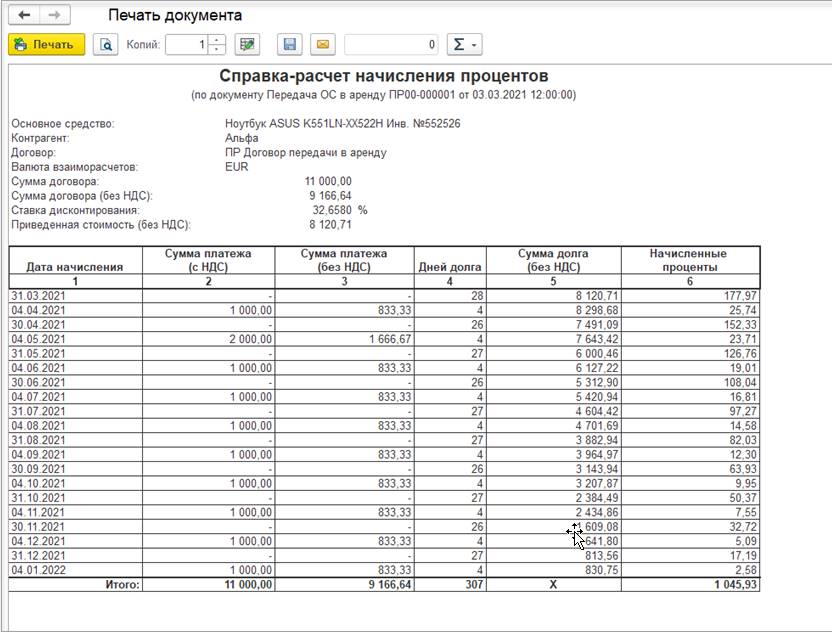Viewport: 832px width, 632px height.
Task: Select debt amount 6 000,46
Action: [x=553, y=353]
